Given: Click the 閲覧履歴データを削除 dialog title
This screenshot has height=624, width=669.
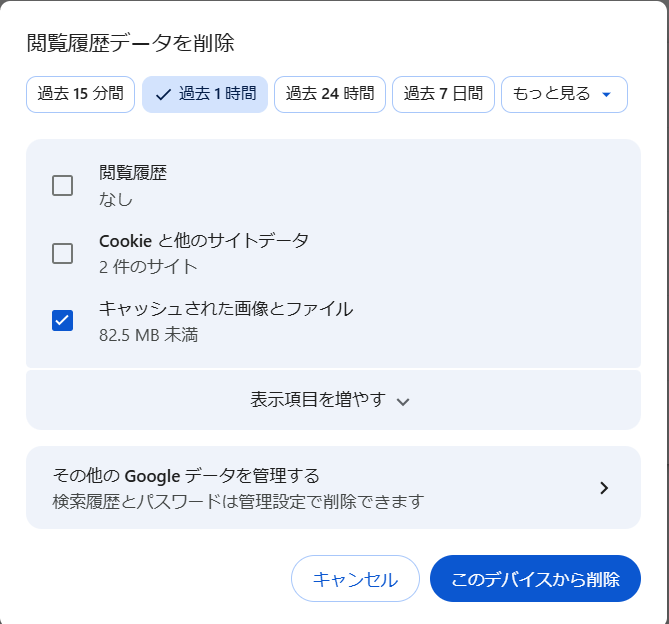Looking at the screenshot, I should pyautogui.click(x=130, y=43).
